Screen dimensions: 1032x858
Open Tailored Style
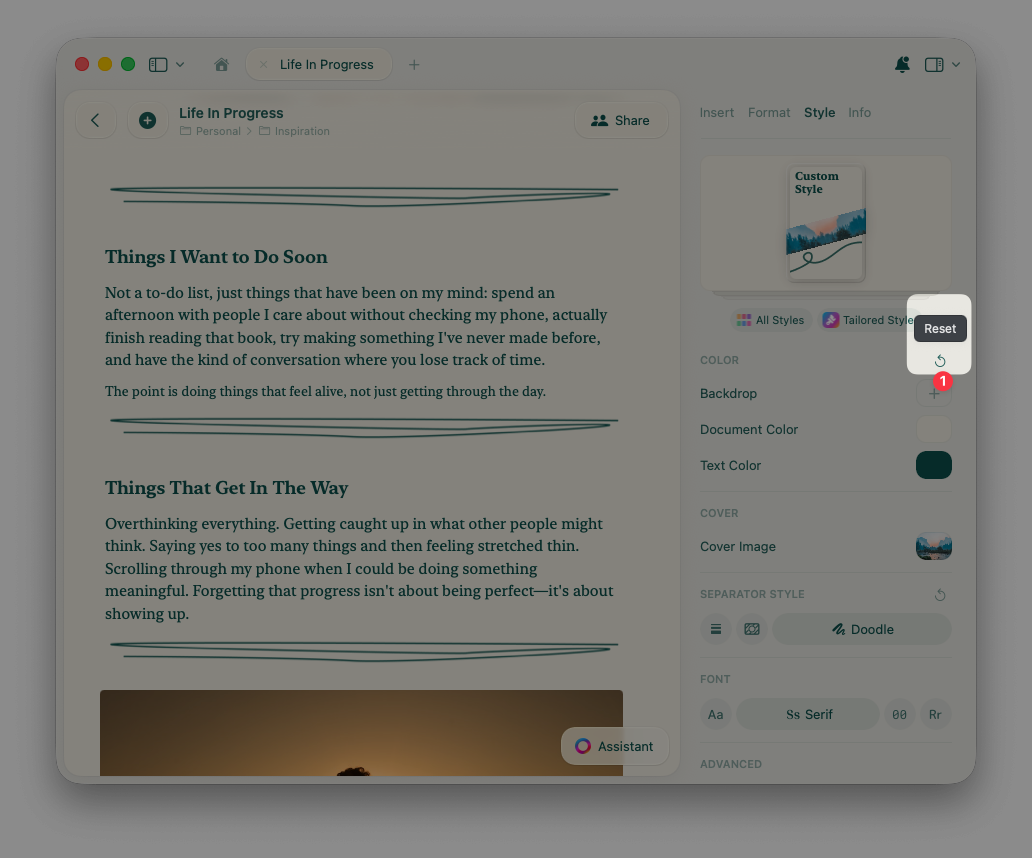click(867, 320)
